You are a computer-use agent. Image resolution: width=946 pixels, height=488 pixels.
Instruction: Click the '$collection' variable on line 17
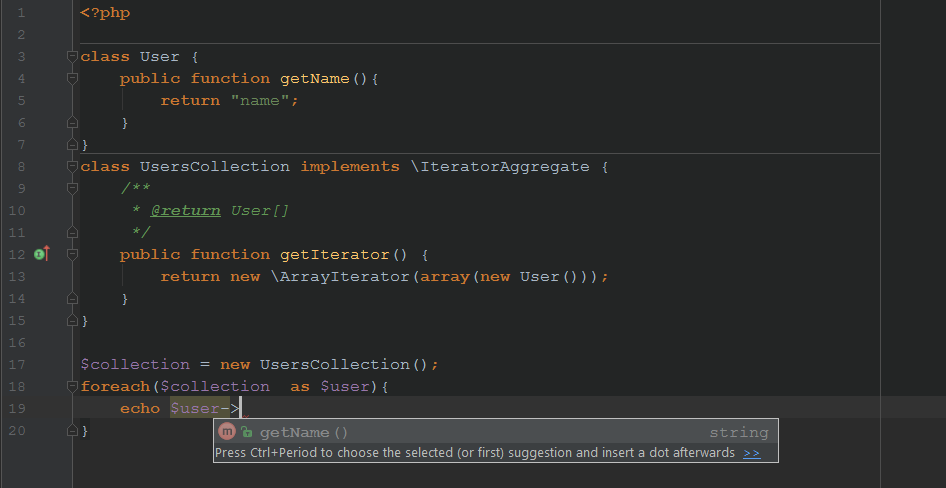(135, 364)
